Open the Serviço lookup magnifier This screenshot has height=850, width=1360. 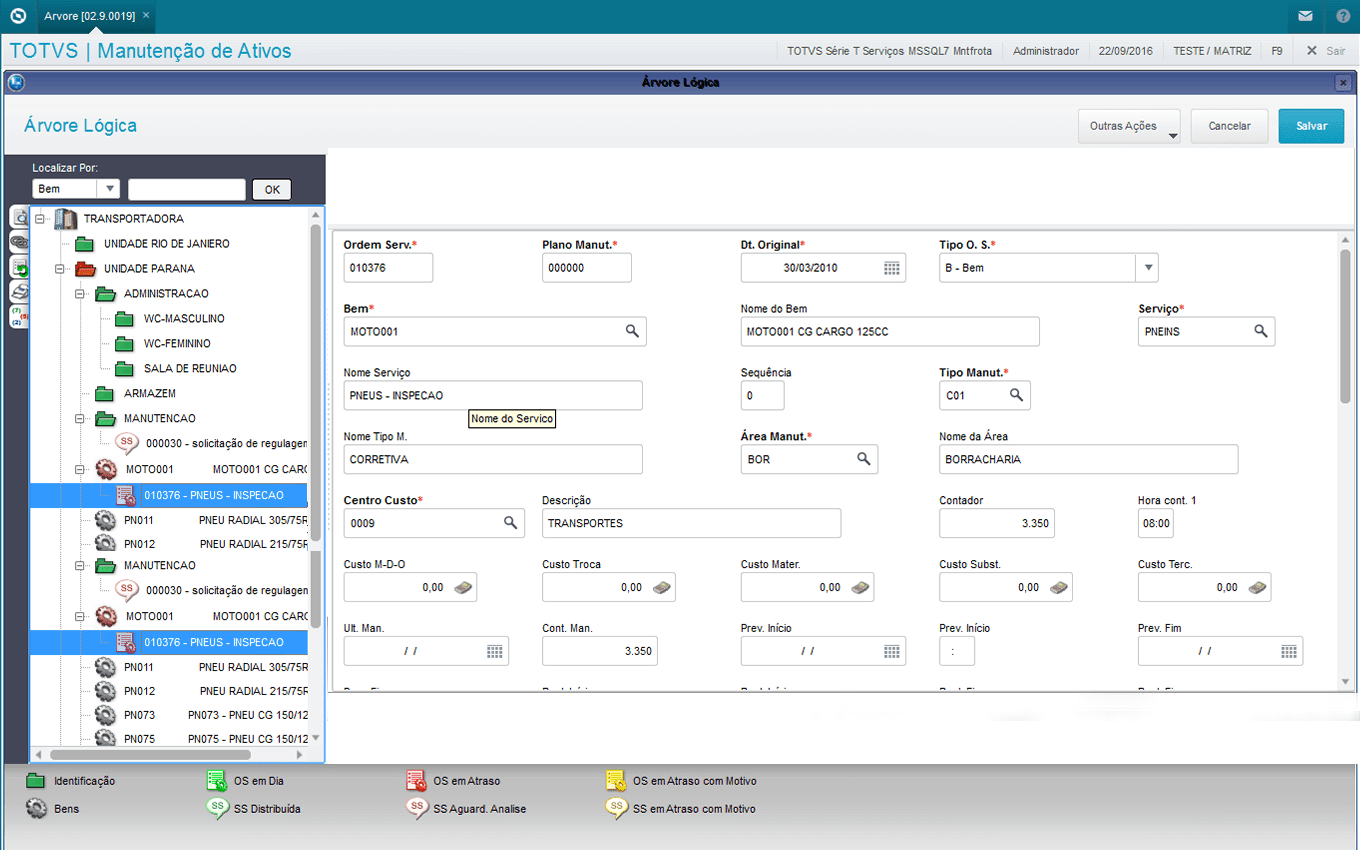pos(1261,331)
